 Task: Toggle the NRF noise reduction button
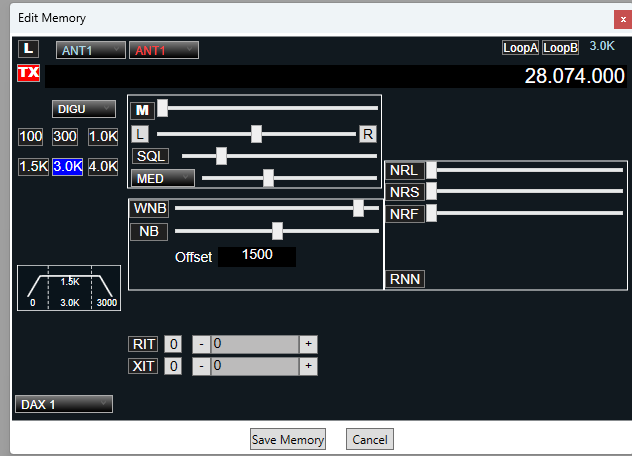pos(405,214)
